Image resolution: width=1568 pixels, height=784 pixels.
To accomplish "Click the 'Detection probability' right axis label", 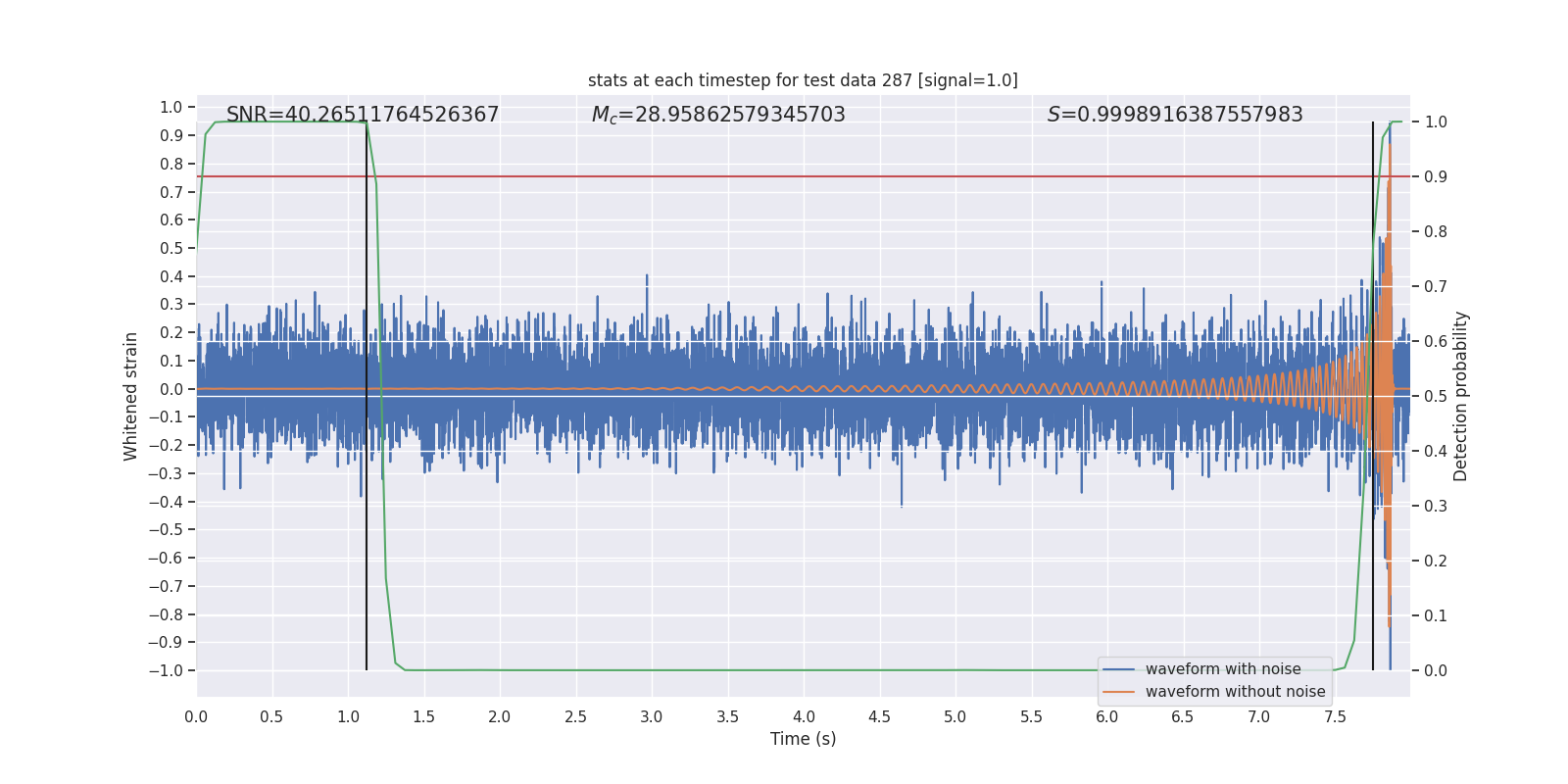I will click(1461, 396).
